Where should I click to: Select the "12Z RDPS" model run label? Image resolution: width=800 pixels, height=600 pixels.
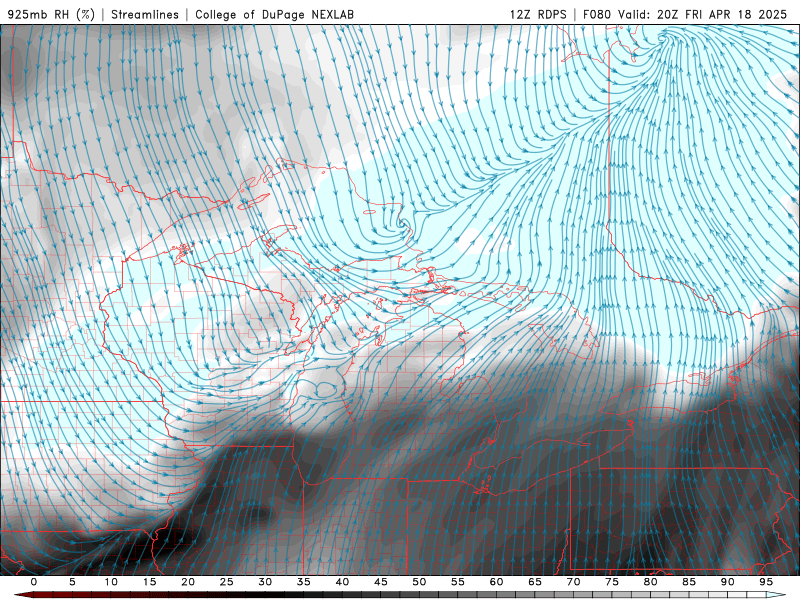[538, 14]
